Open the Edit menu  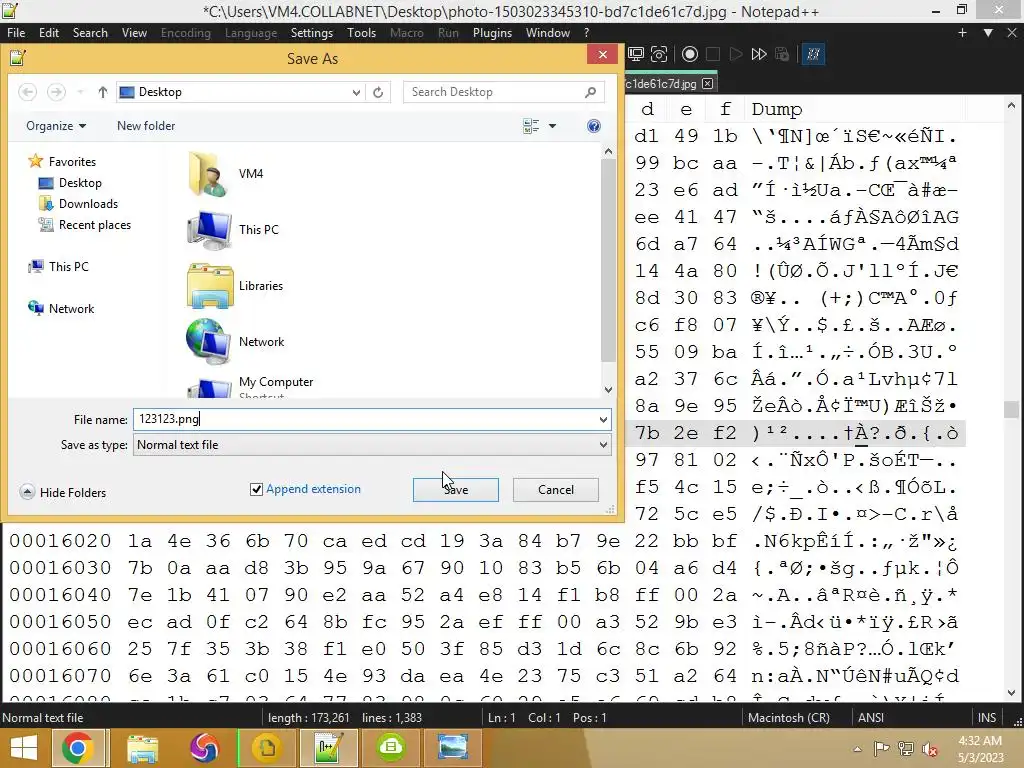(48, 33)
